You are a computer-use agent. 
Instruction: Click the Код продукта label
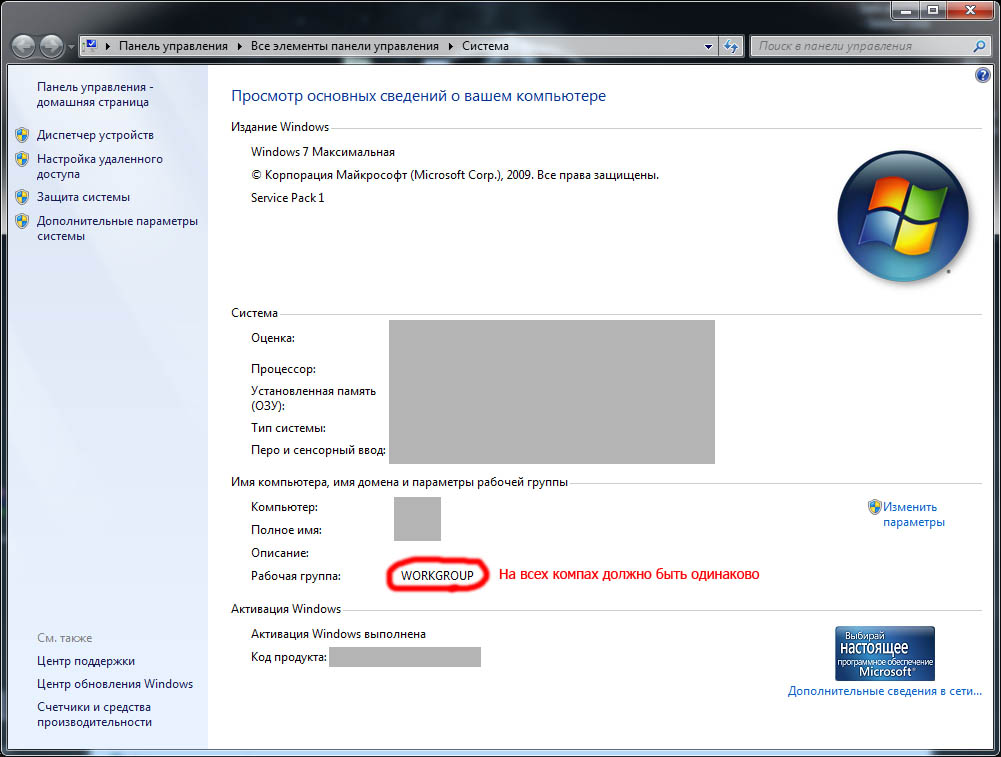pos(289,657)
